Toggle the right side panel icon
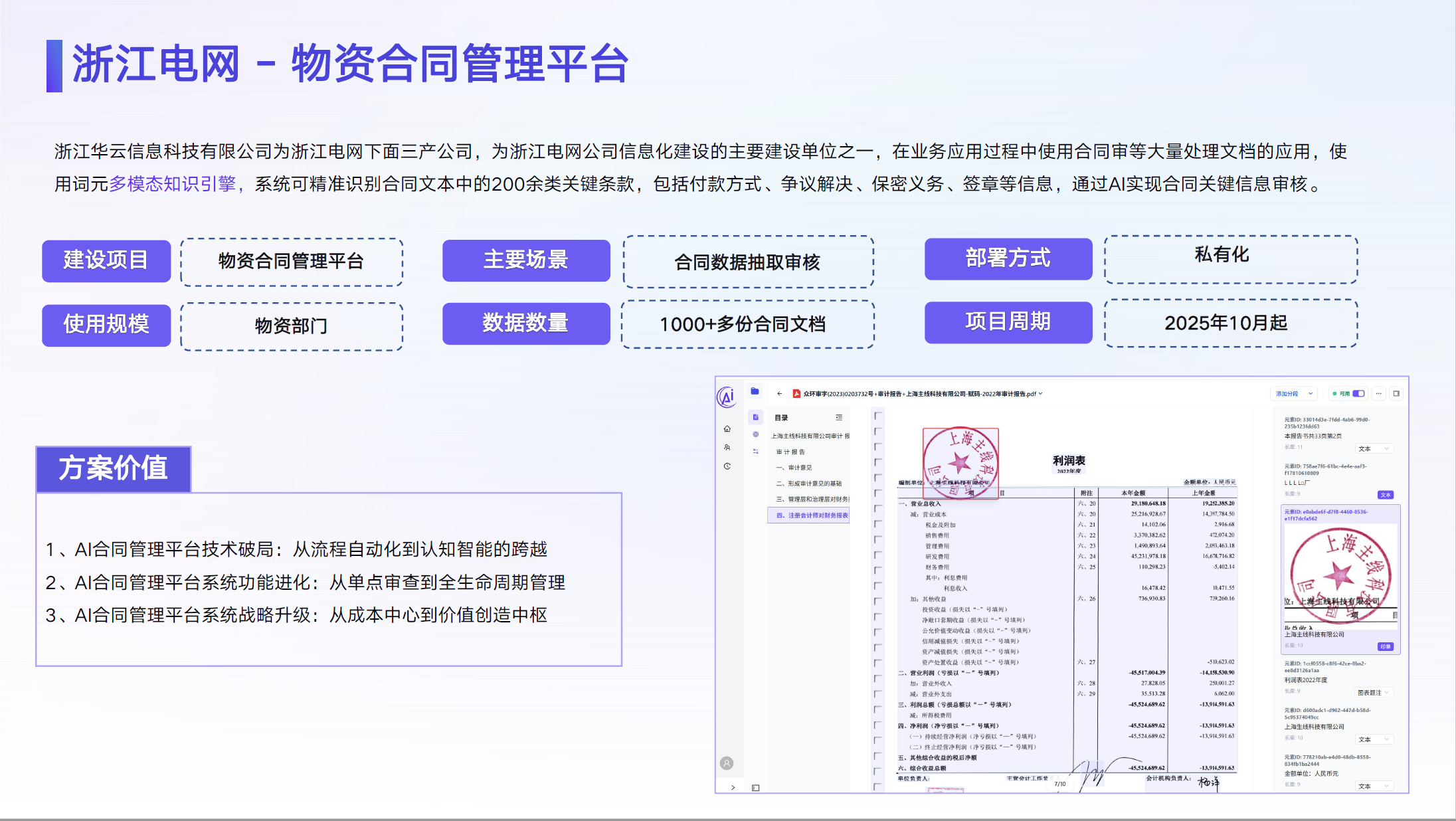Image resolution: width=1456 pixels, height=821 pixels. 1396,393
